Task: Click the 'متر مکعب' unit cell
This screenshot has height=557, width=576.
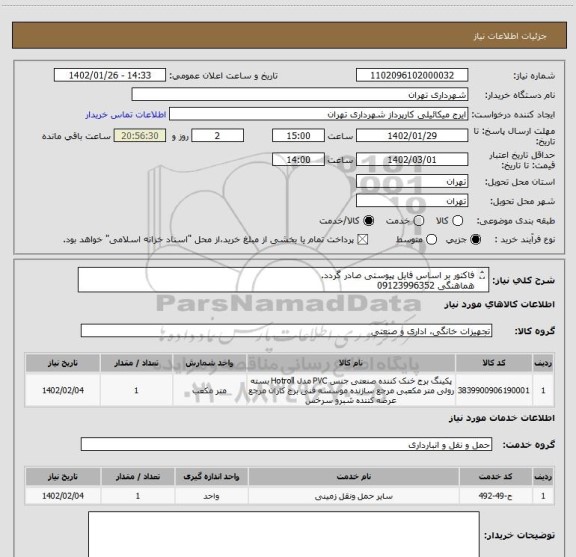Action: pos(209,390)
